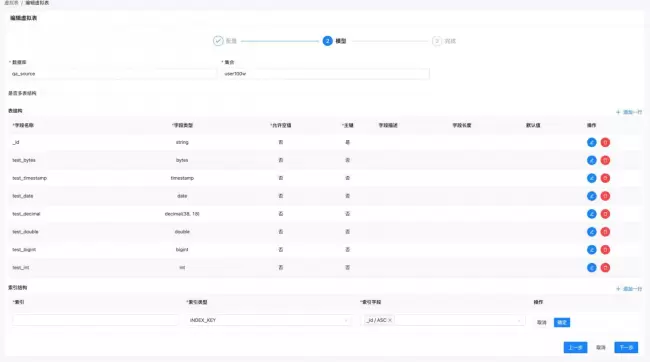Remove the _id / ASC index field tag
Viewport: 650px width, 362px height.
click(x=390, y=320)
